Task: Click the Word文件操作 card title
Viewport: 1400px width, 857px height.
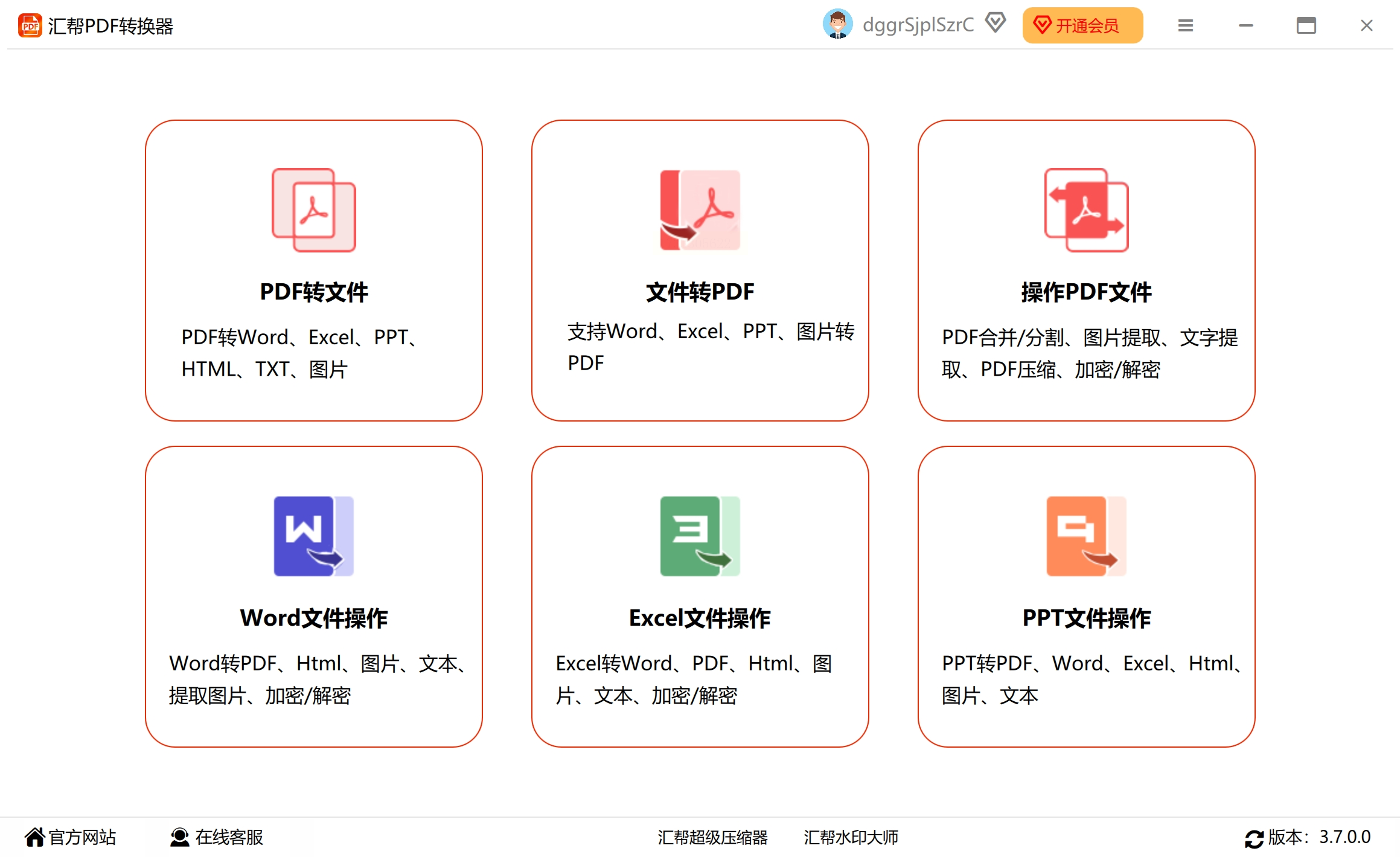Action: click(314, 618)
